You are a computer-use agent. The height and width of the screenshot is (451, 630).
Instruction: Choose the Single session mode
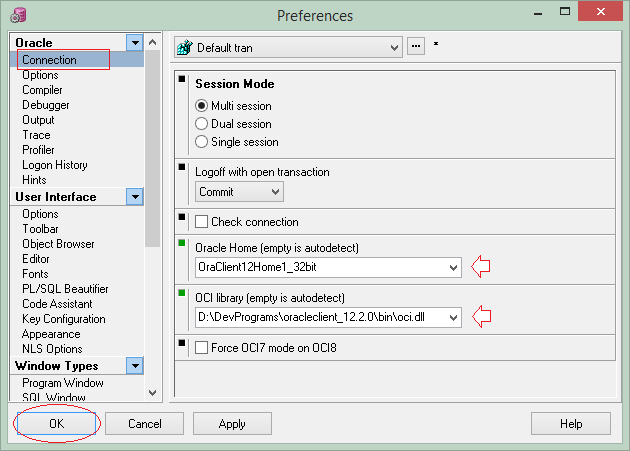tap(201, 141)
